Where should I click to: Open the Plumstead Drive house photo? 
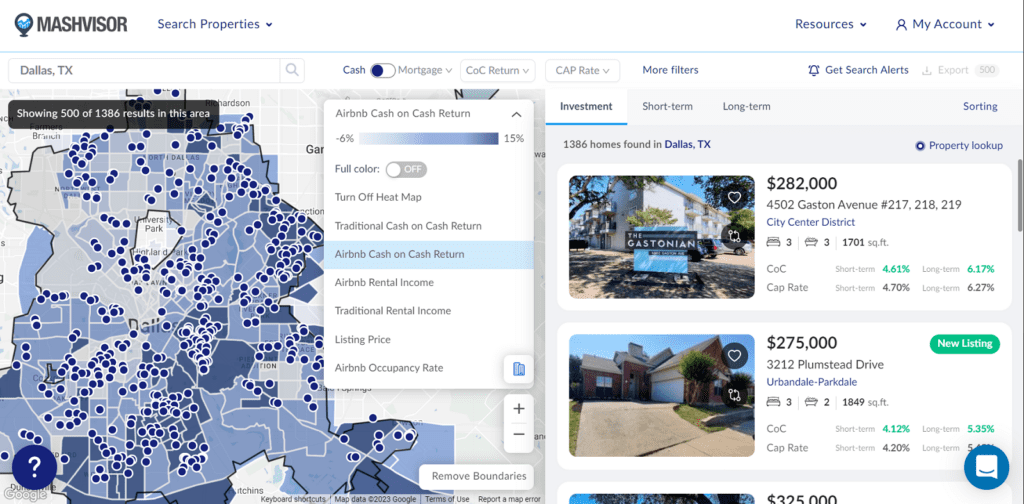pos(662,396)
